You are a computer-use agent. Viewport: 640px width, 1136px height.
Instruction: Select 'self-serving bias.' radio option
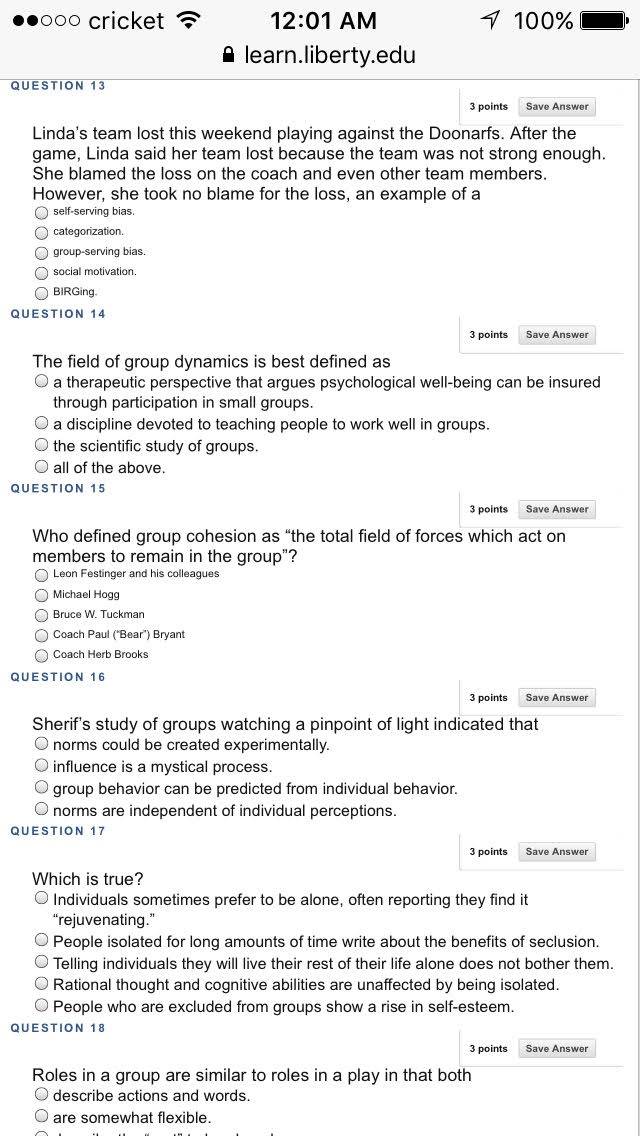click(41, 212)
